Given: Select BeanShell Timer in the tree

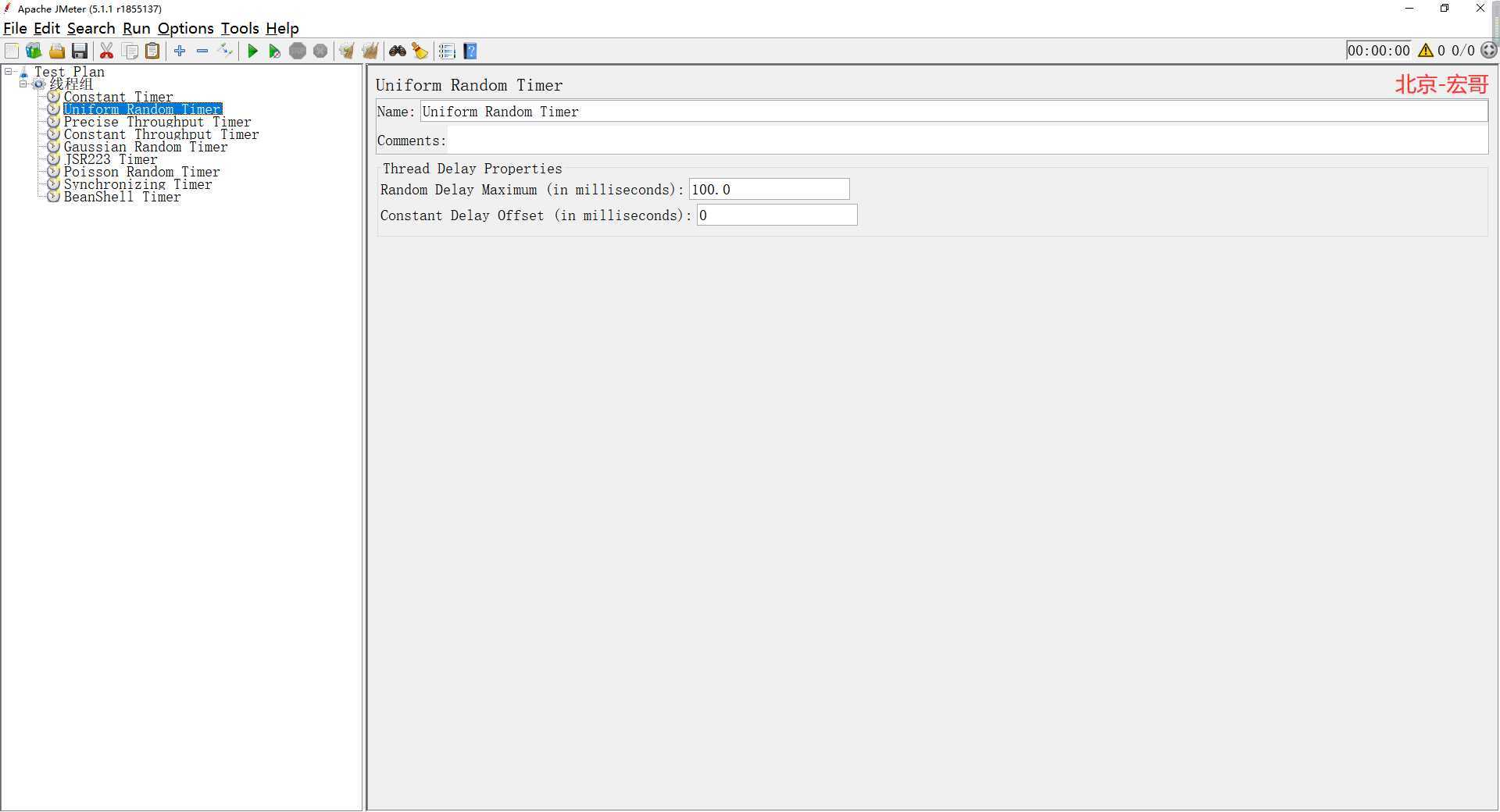Looking at the screenshot, I should click(x=122, y=197).
